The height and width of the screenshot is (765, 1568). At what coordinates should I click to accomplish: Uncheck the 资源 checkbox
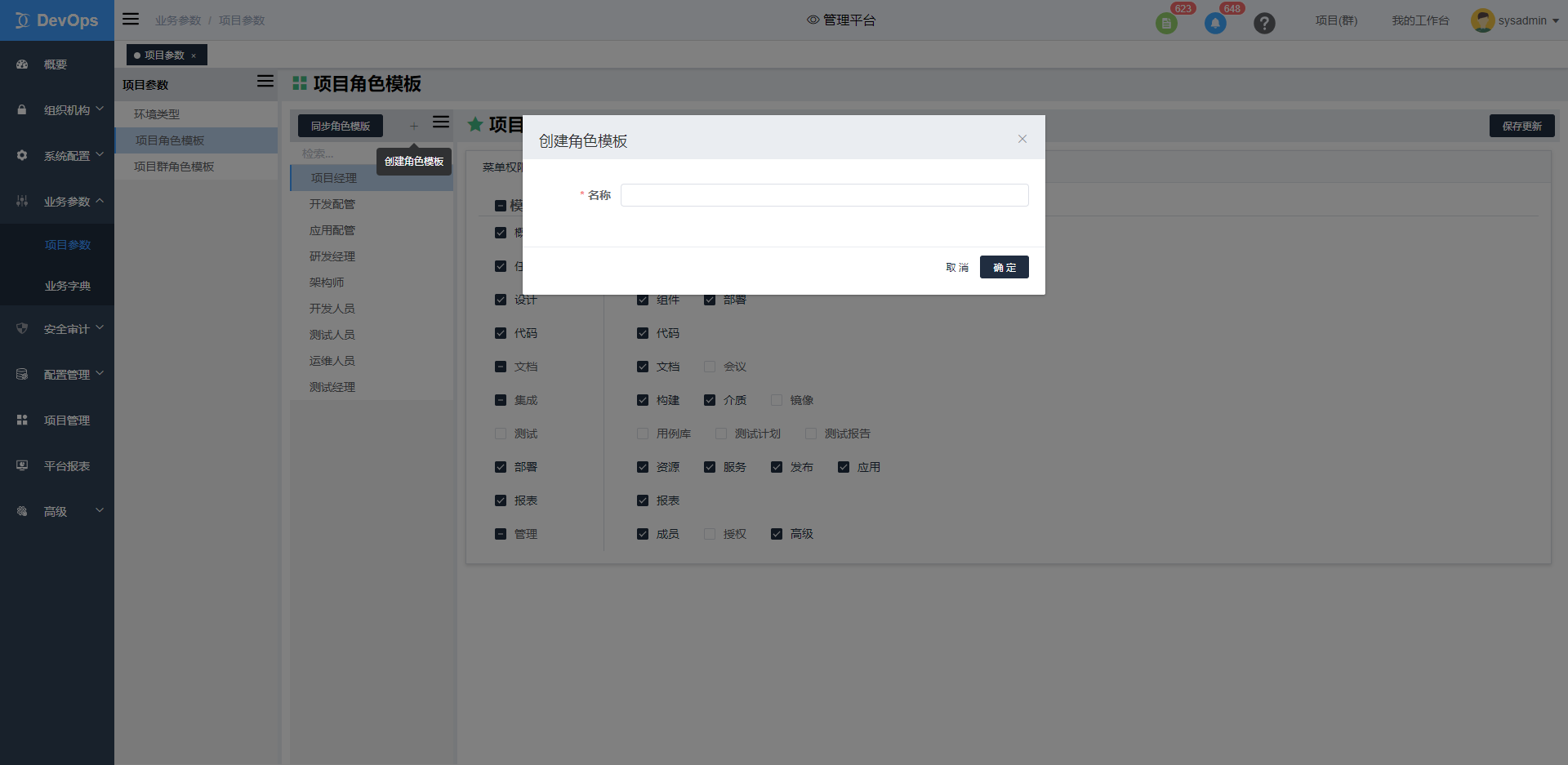click(x=643, y=467)
